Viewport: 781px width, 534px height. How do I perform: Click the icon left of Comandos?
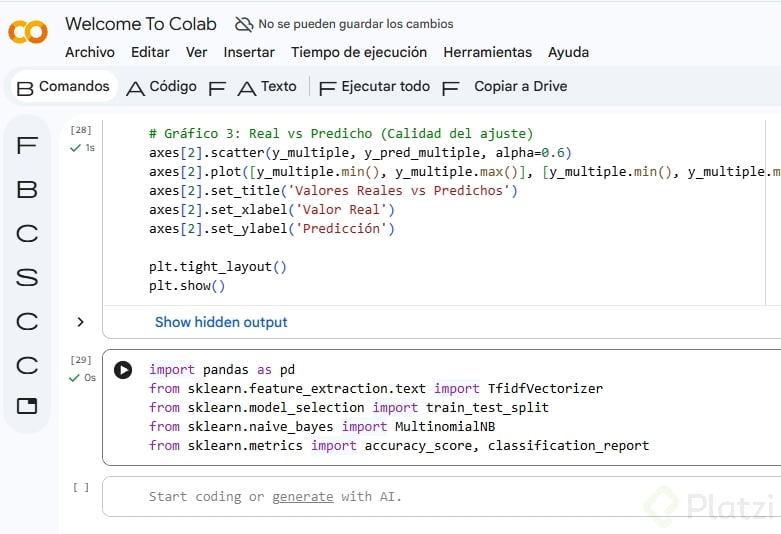(25, 88)
